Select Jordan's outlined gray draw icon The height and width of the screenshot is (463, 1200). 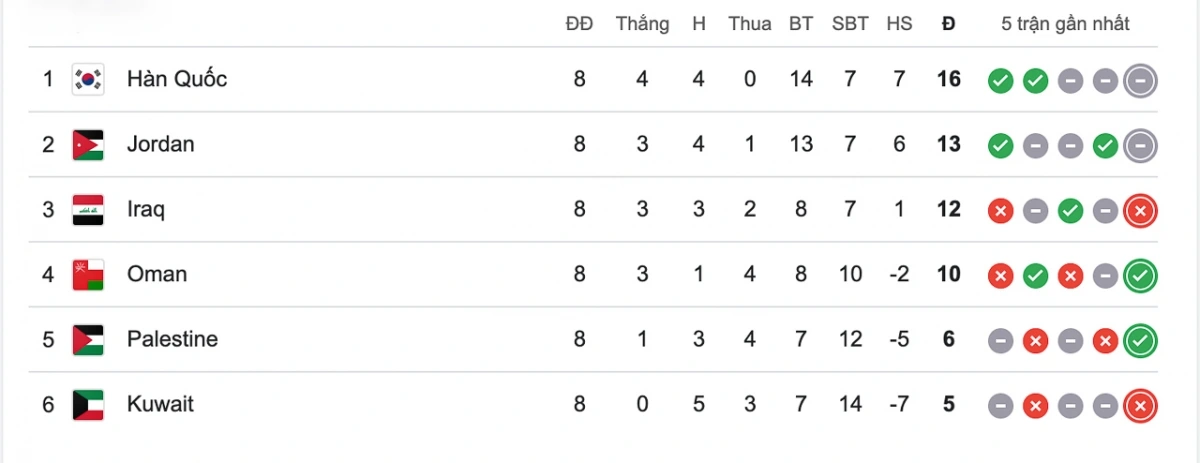(x=1140, y=146)
